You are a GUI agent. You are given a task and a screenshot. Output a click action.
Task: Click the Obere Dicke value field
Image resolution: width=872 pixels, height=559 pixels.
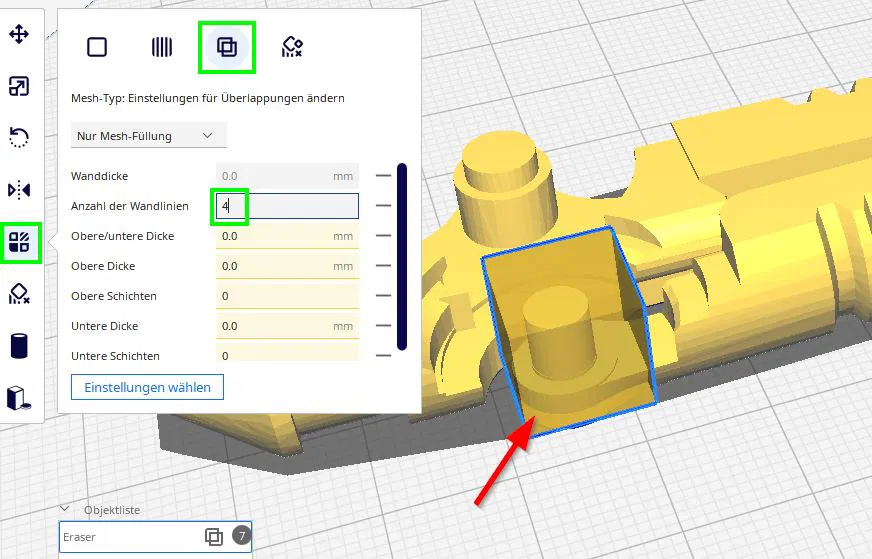click(x=287, y=266)
